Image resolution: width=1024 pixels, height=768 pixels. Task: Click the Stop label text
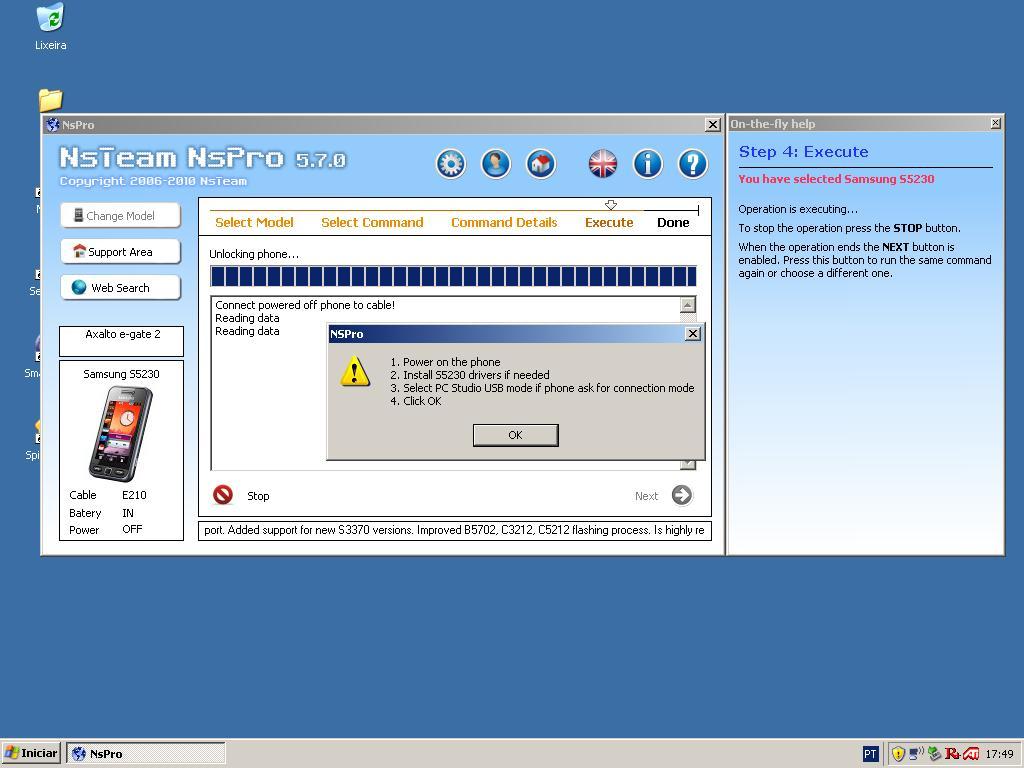(258, 496)
